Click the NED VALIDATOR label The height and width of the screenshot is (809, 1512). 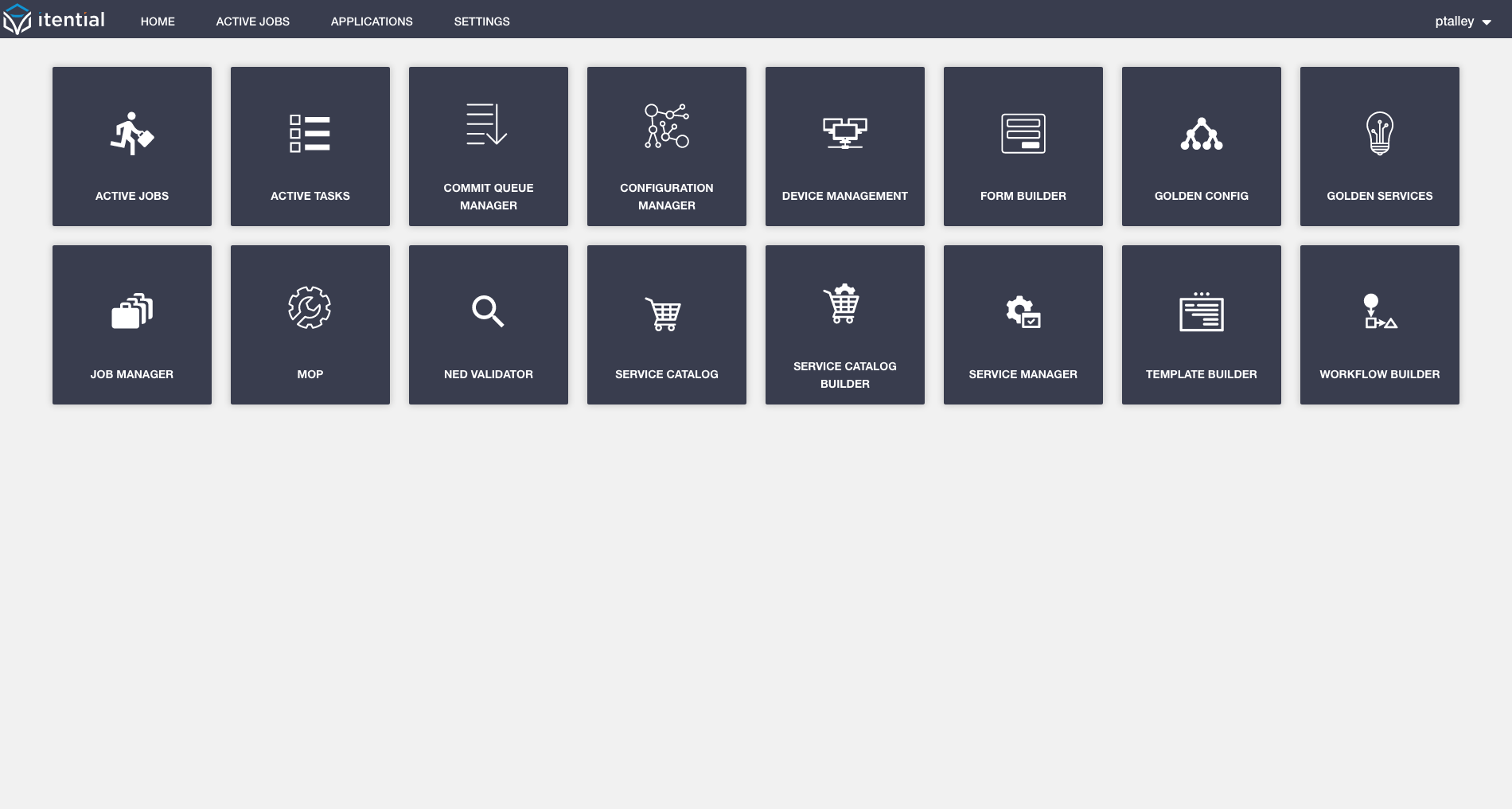click(x=489, y=374)
